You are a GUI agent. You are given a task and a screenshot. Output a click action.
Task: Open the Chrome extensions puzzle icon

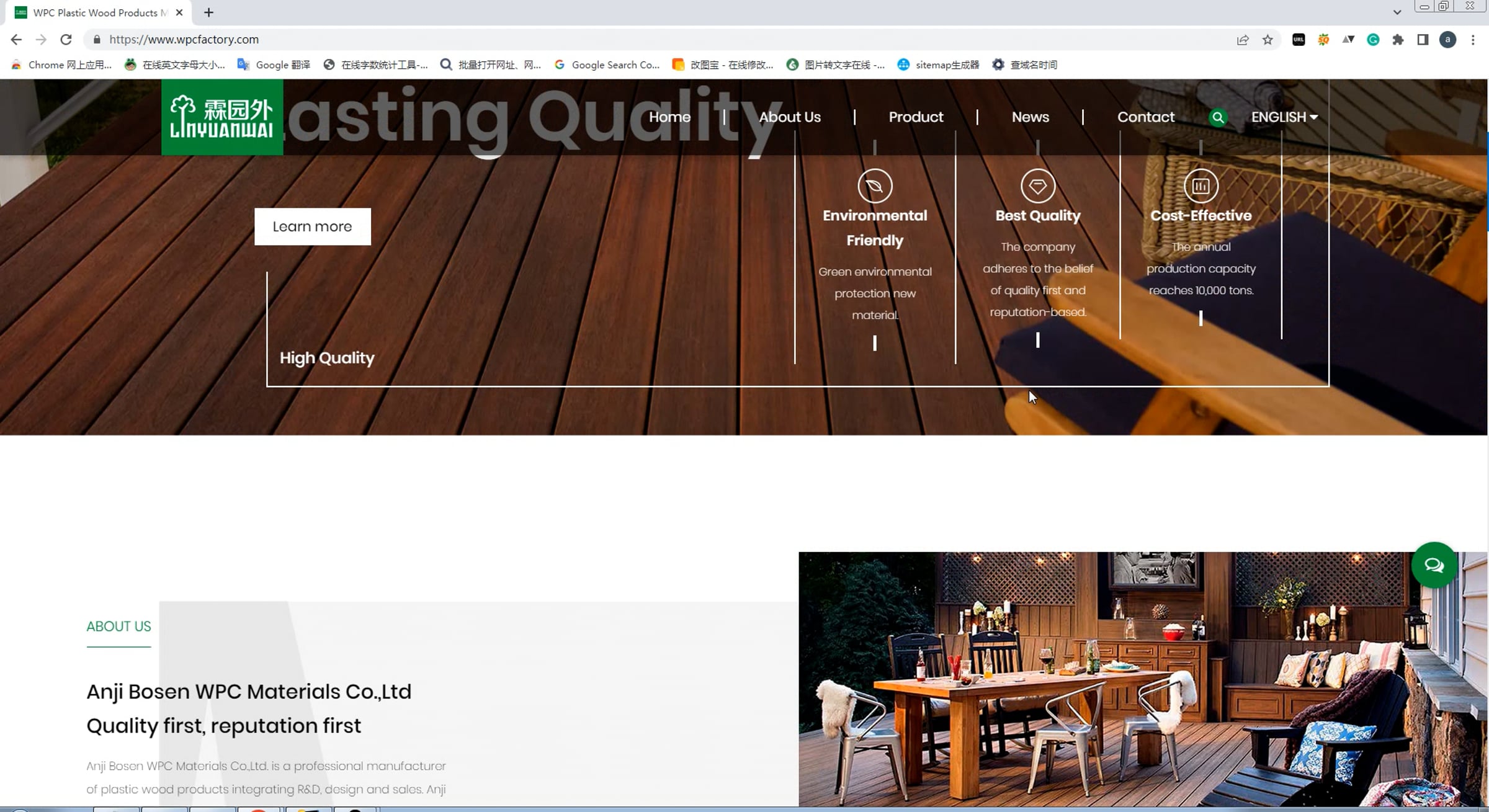point(1398,40)
